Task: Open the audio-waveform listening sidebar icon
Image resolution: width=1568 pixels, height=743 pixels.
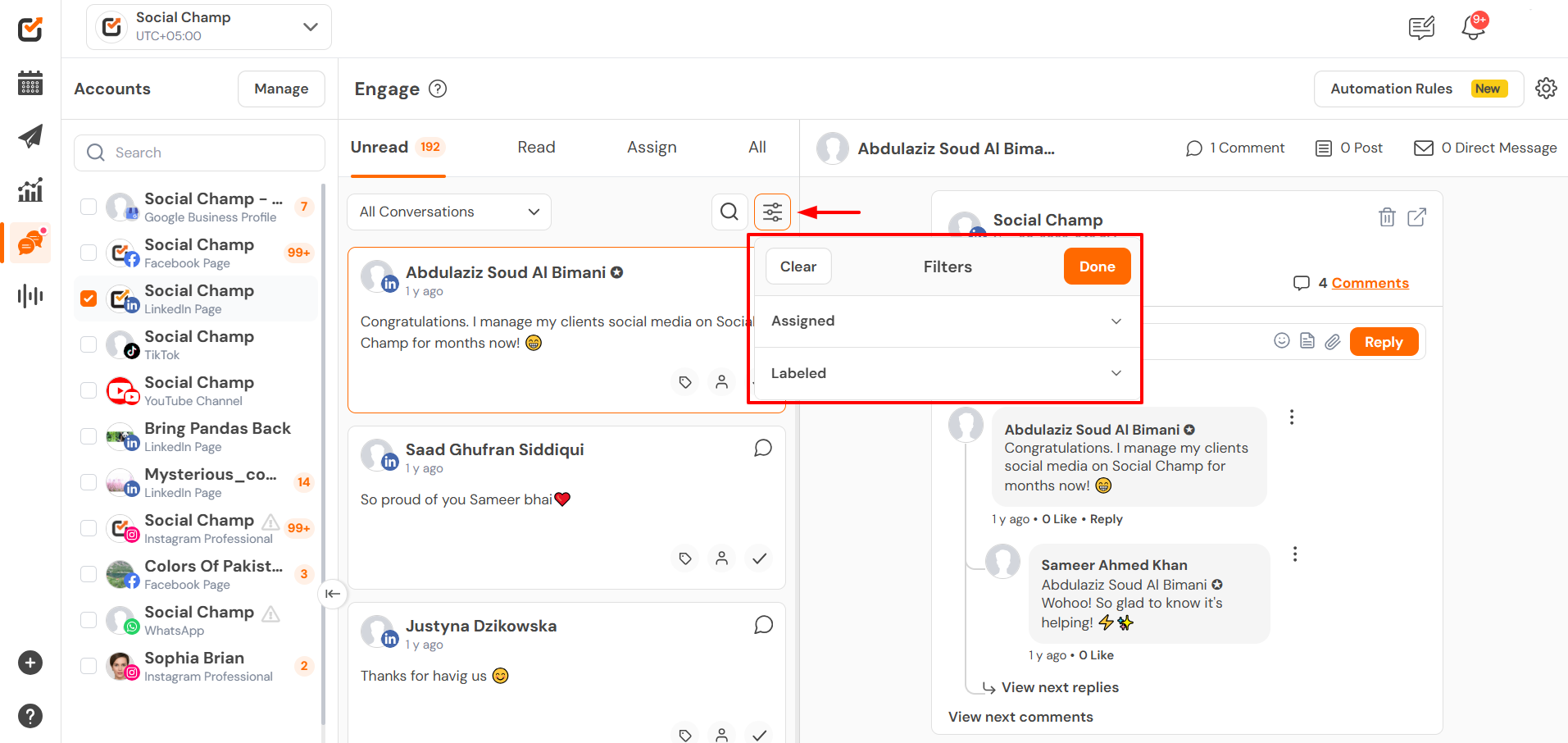Action: click(30, 295)
